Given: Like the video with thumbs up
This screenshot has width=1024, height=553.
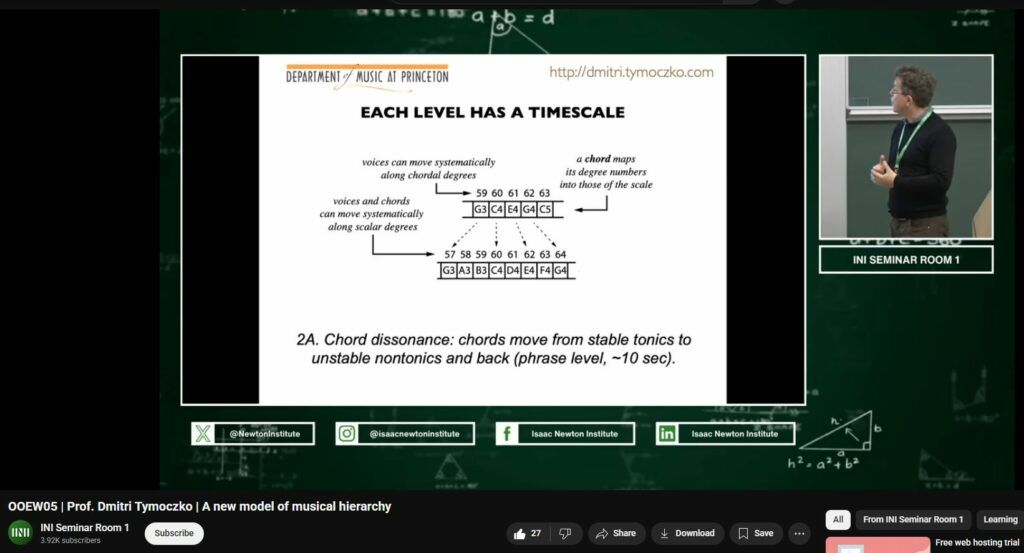Looking at the screenshot, I should pos(528,533).
